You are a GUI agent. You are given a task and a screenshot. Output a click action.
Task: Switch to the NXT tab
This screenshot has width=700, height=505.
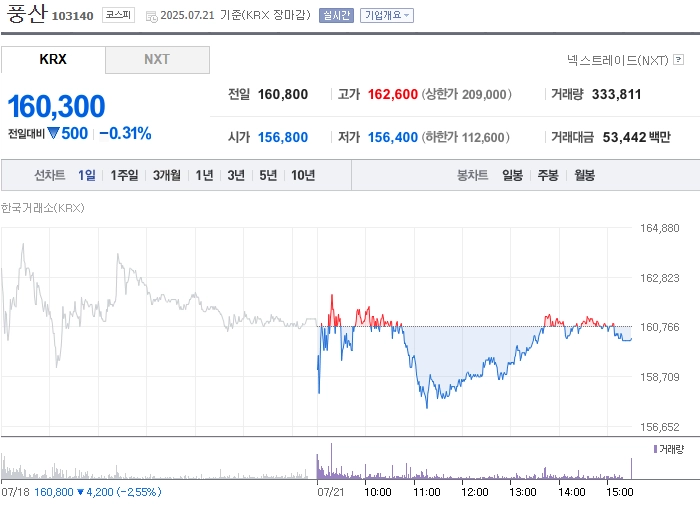tap(157, 59)
